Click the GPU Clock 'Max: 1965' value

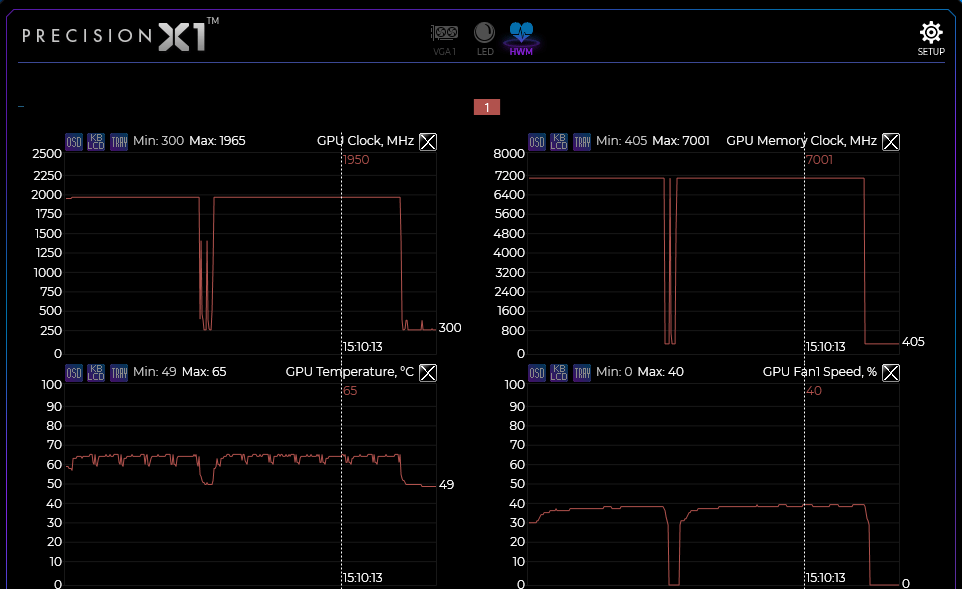(x=217, y=141)
